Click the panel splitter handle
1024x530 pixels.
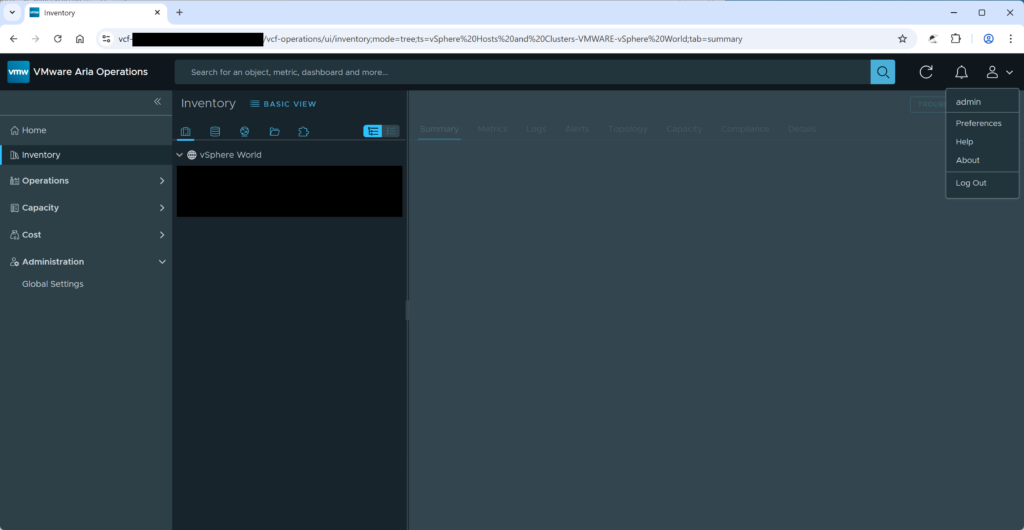tap(407, 310)
